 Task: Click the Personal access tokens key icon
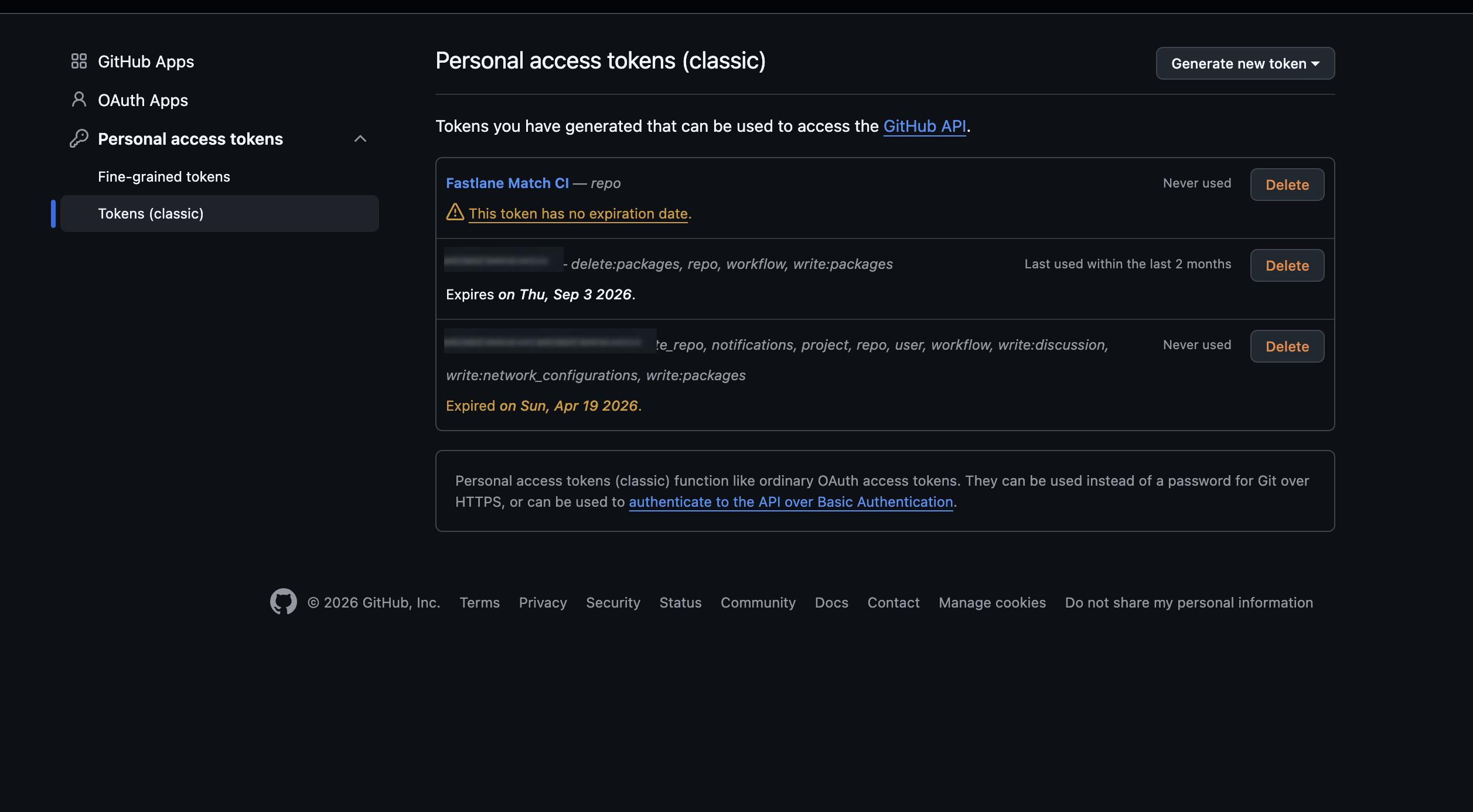point(79,138)
